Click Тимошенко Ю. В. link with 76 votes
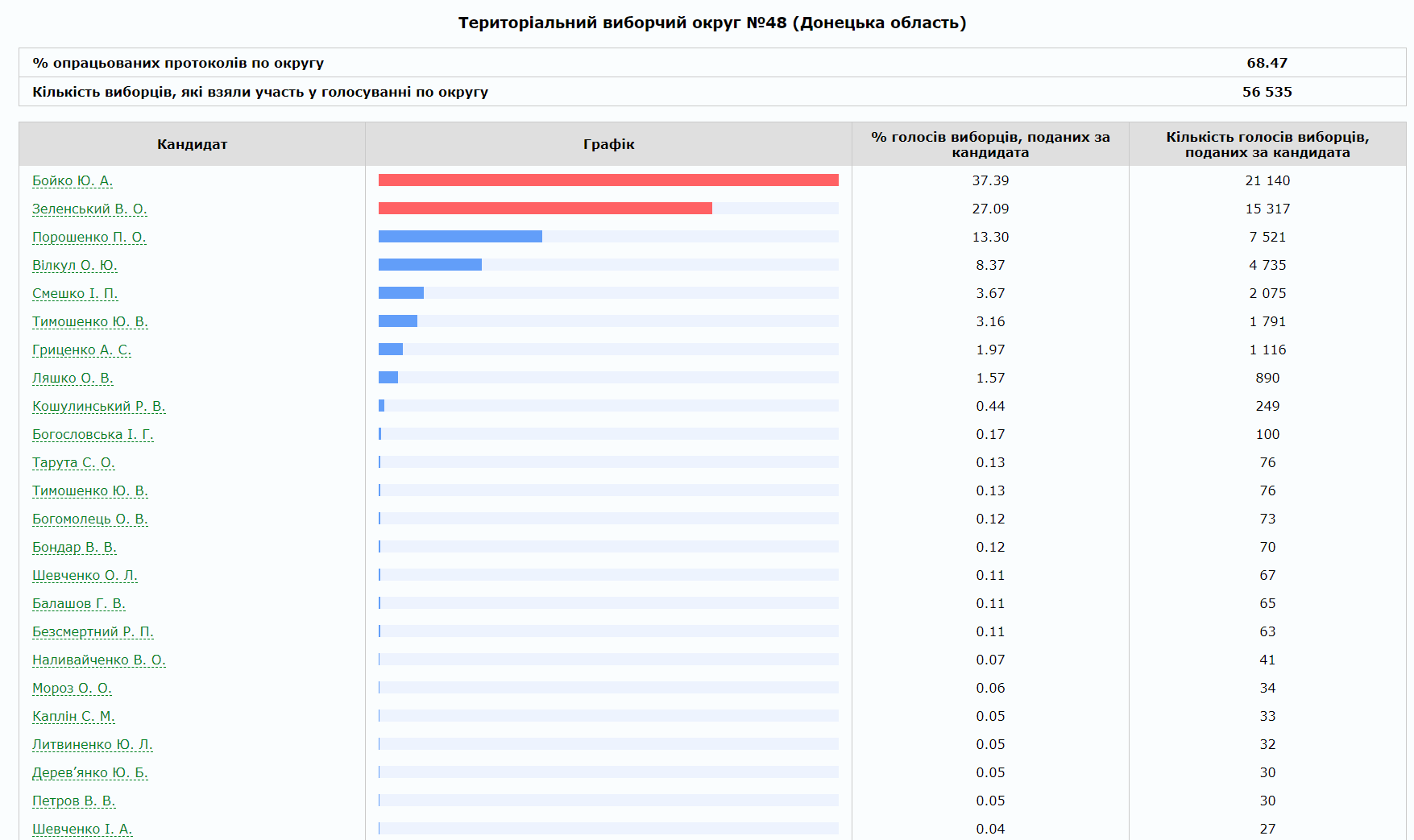 (90, 490)
